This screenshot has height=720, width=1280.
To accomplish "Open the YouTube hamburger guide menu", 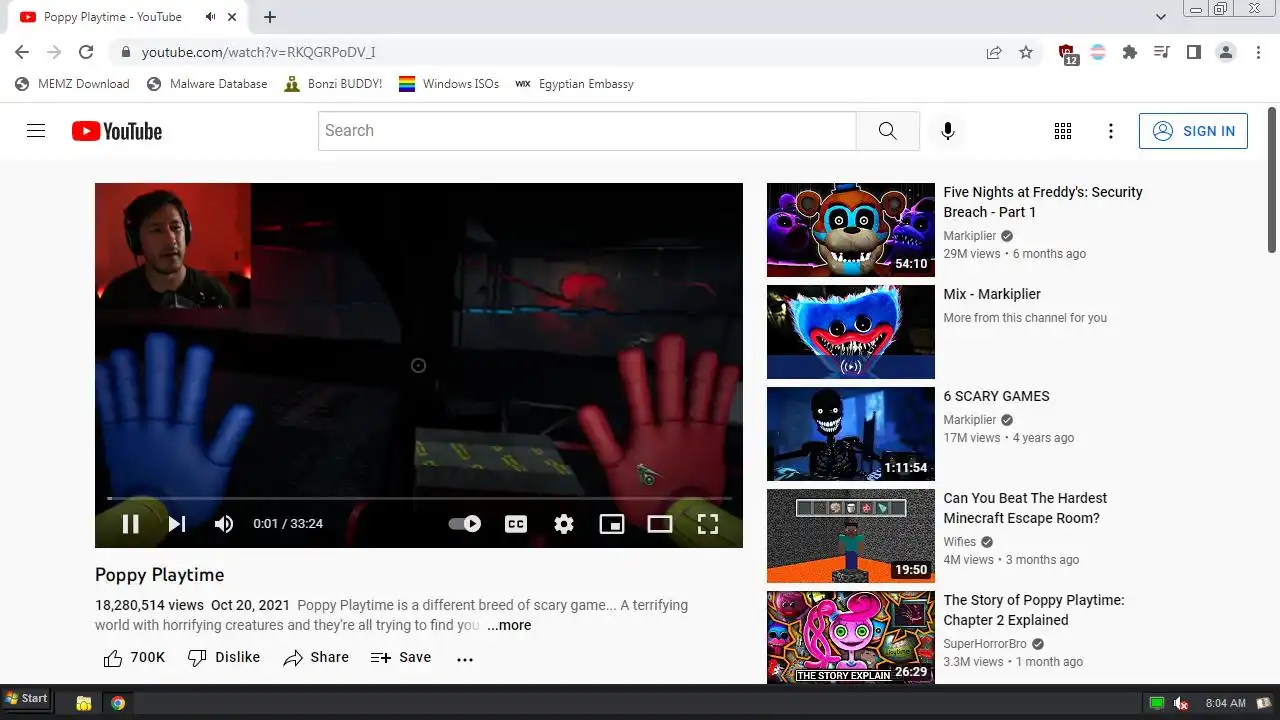I will pyautogui.click(x=36, y=131).
